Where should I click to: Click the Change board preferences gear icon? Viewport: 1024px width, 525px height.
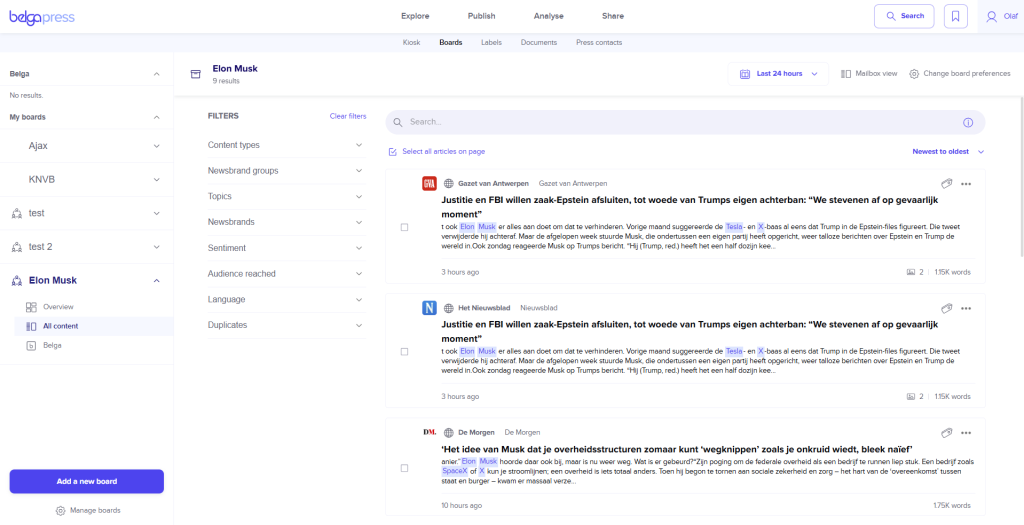[x=914, y=74]
